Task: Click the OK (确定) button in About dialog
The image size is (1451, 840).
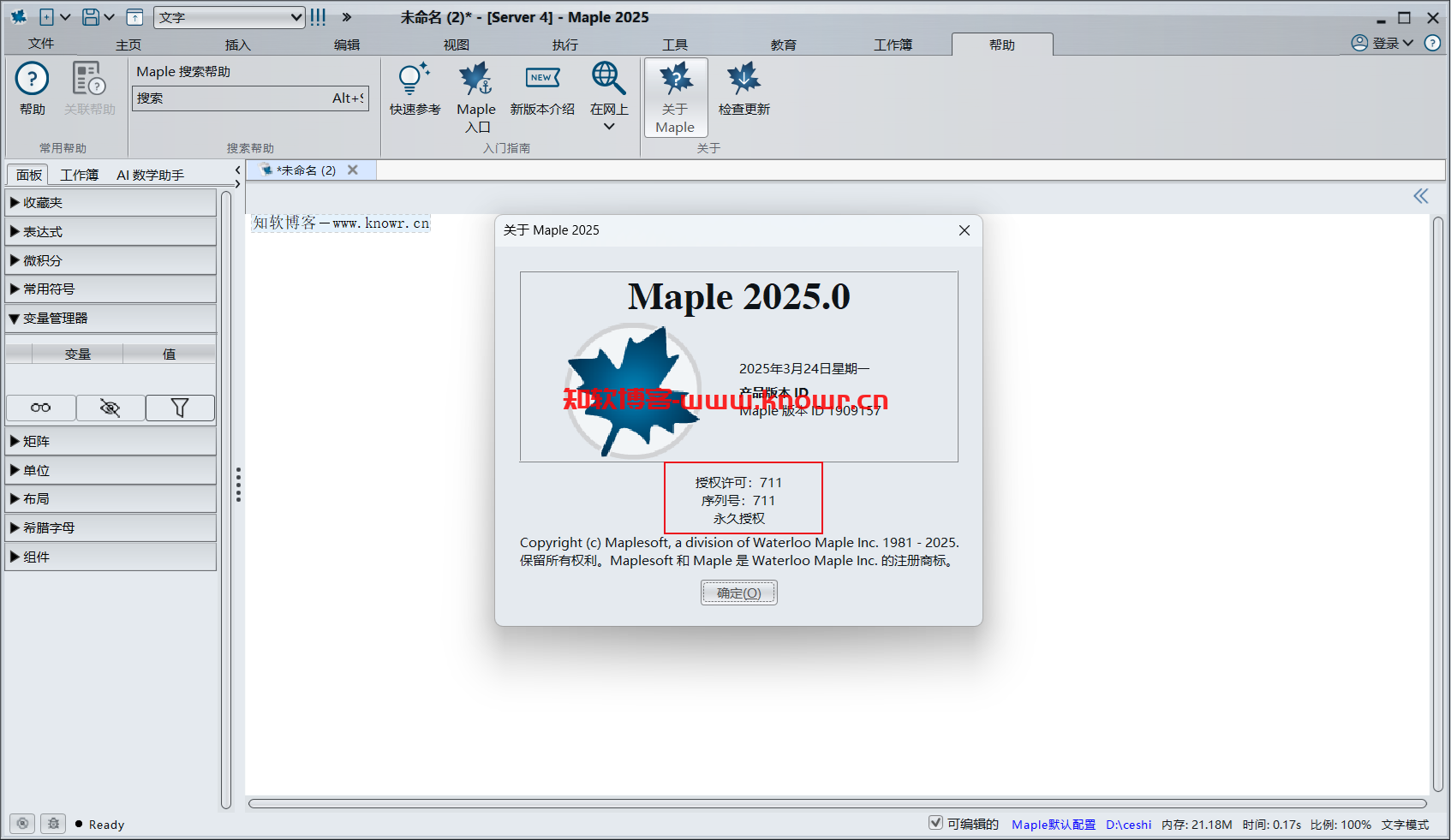Action: (738, 593)
